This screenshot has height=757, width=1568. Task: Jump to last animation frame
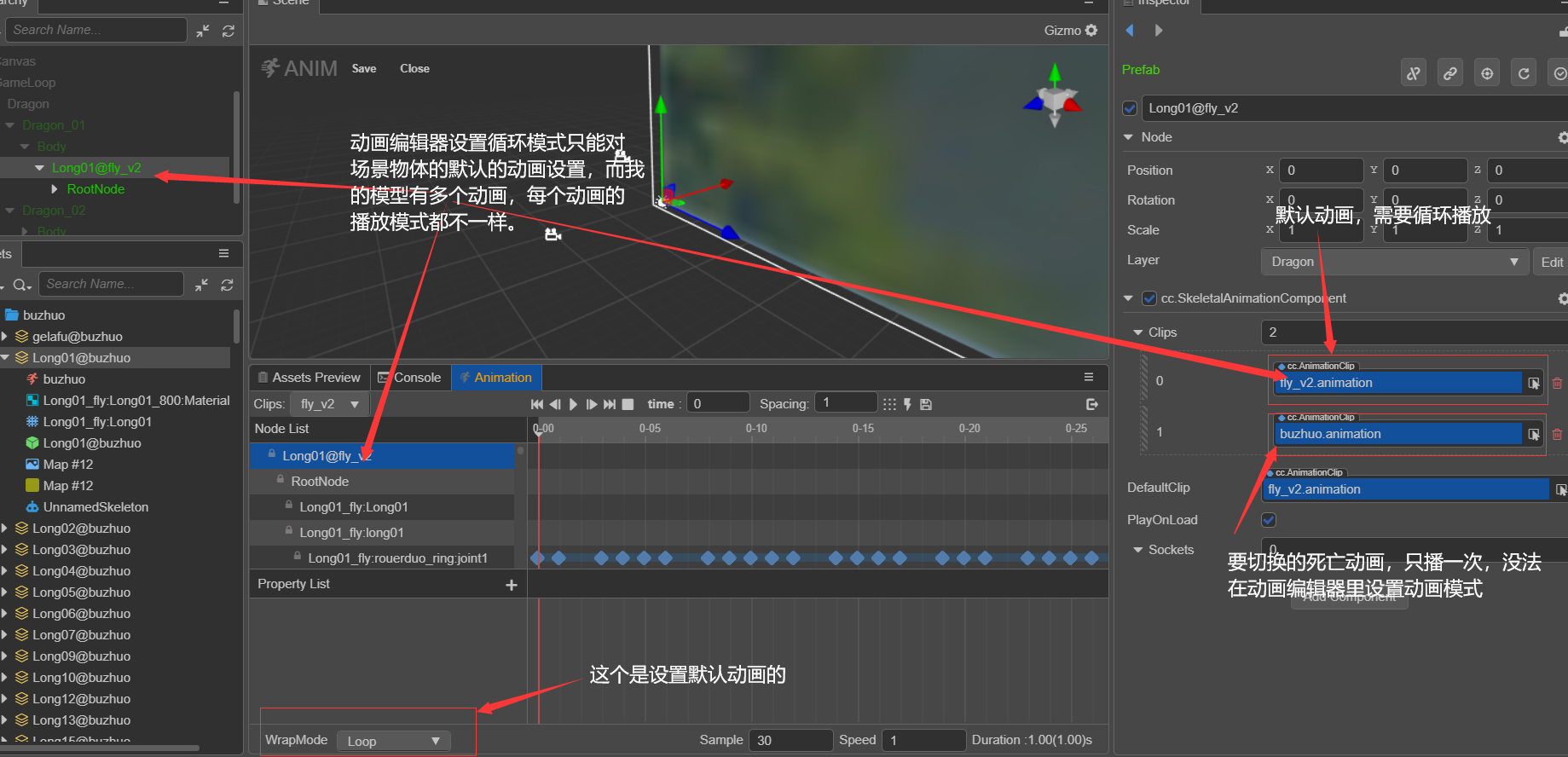point(610,404)
